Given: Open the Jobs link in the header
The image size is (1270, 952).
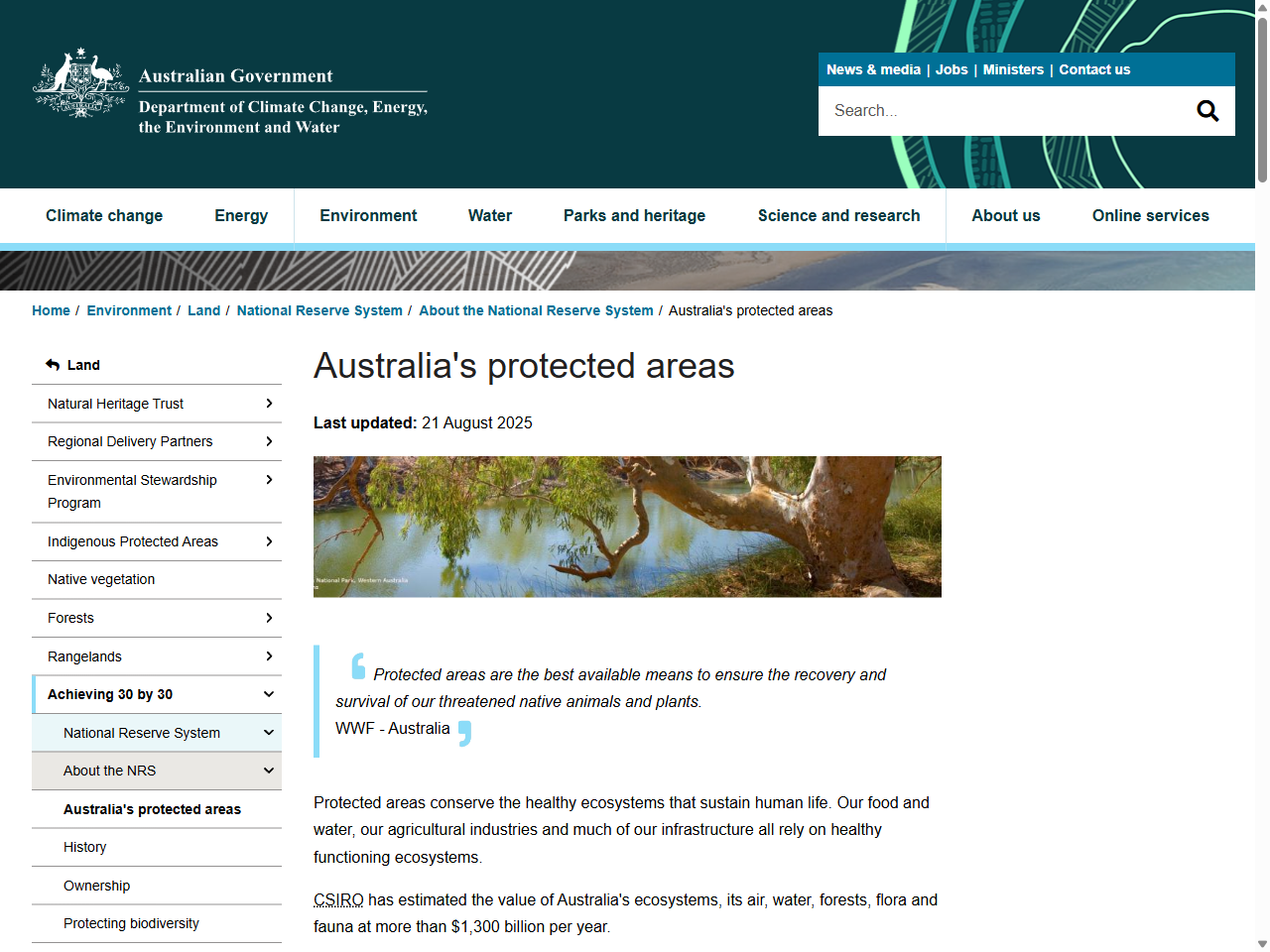Looking at the screenshot, I should [952, 69].
